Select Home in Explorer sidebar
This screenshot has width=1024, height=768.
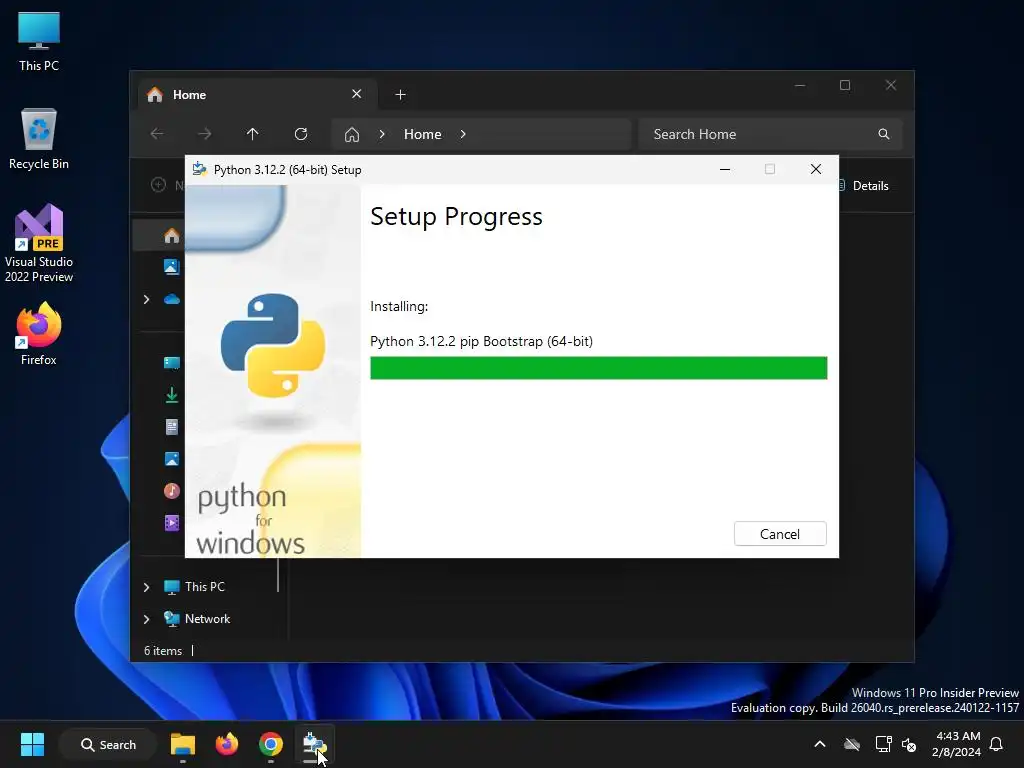coord(171,235)
